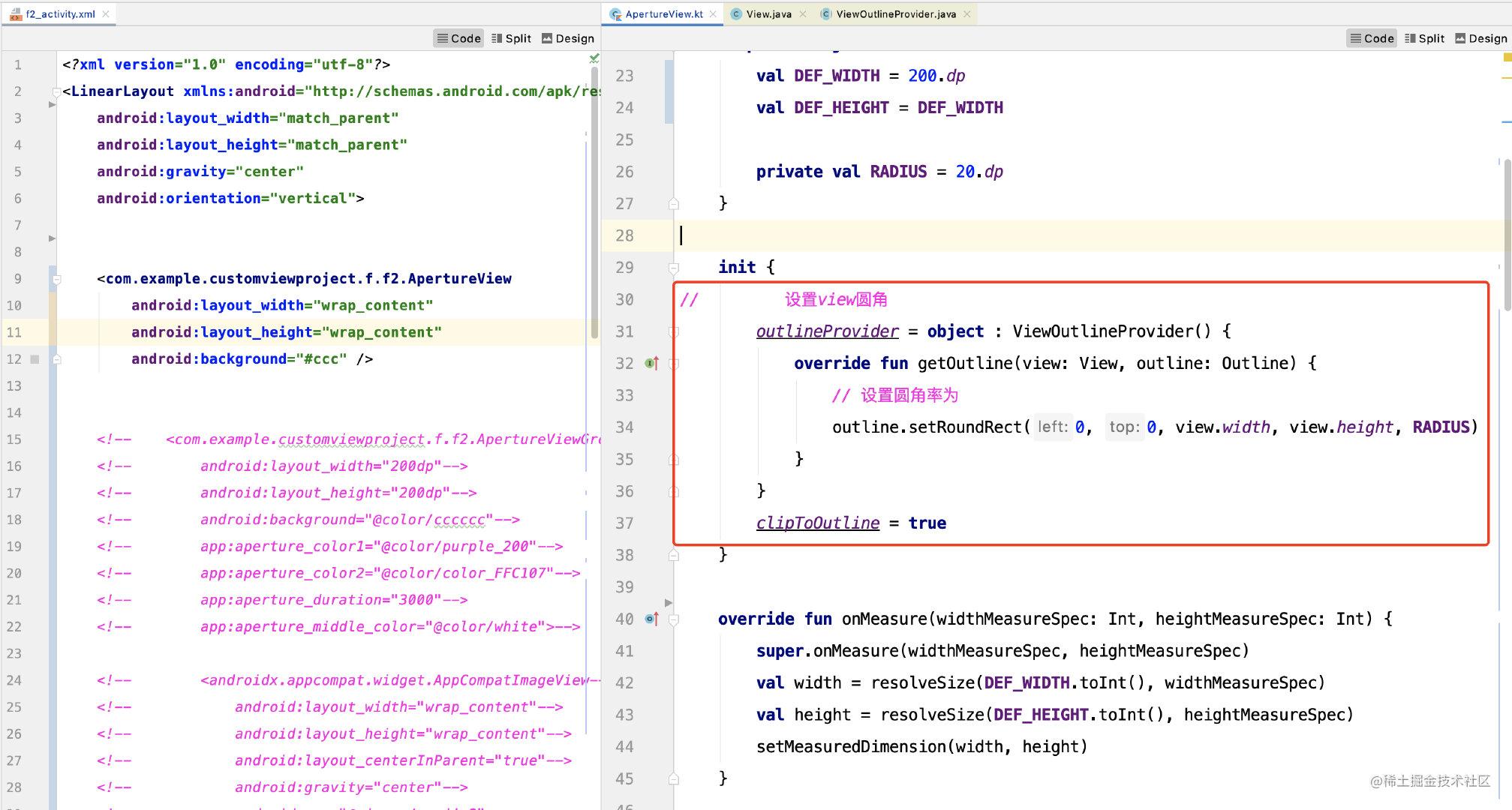Click the left editor's vertical scrollbar

(x=595, y=202)
